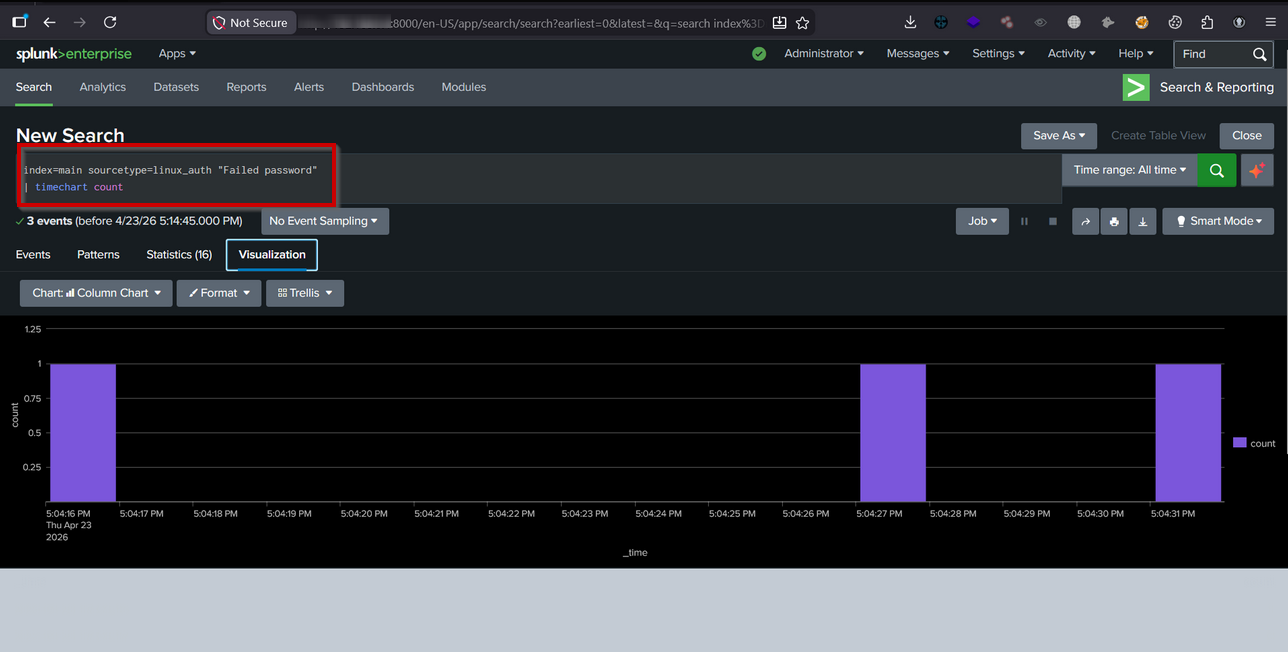Switch to the Statistics (16) tab
The height and width of the screenshot is (652, 1288).
179,255
